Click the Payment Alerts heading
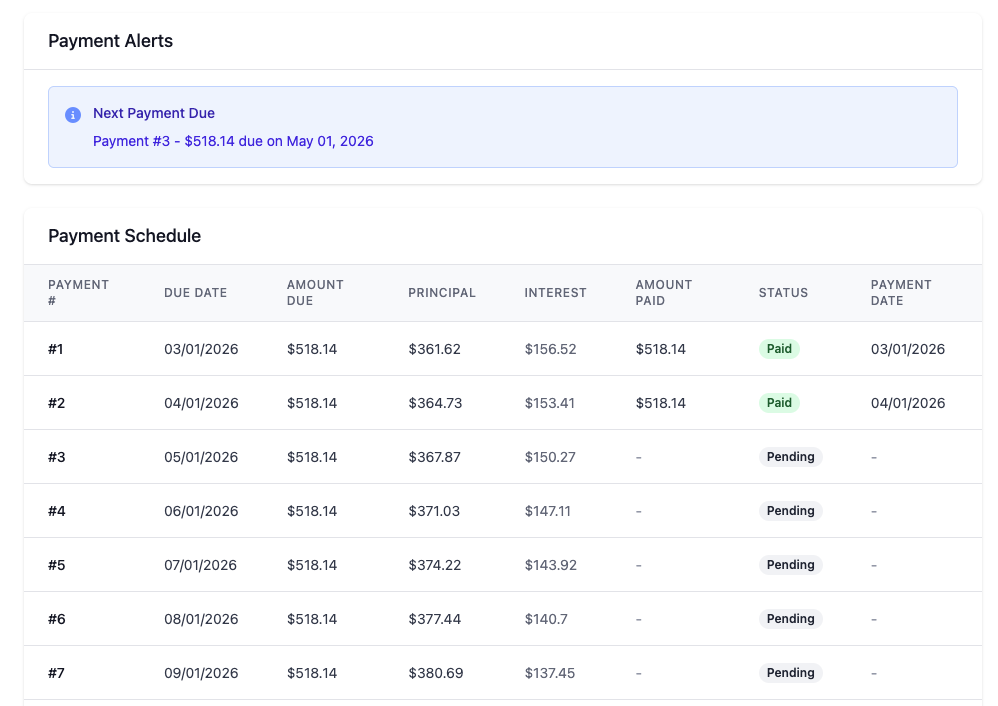Viewport: 998px width, 706px height. pyautogui.click(x=110, y=41)
